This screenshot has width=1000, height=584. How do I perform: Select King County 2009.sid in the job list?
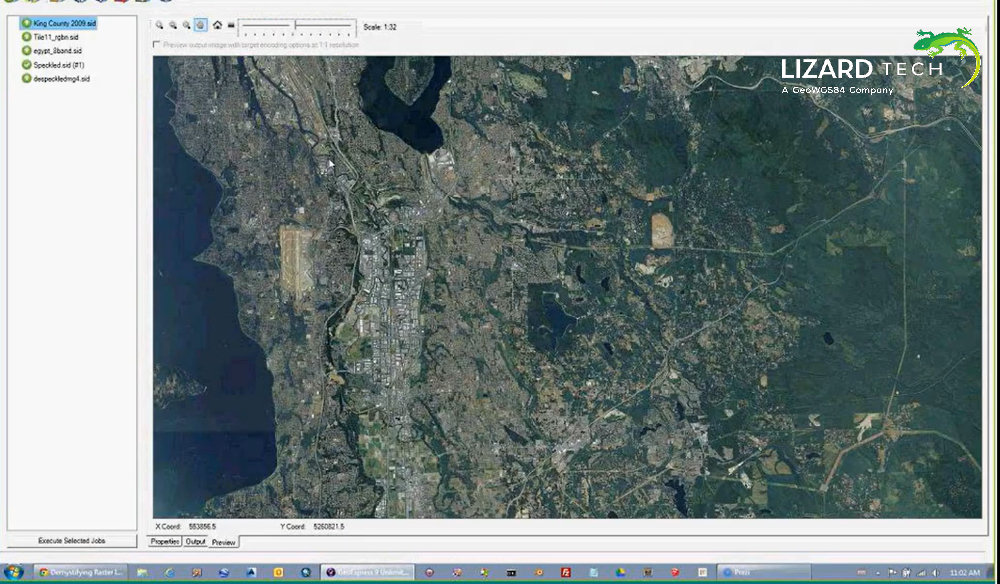64,23
